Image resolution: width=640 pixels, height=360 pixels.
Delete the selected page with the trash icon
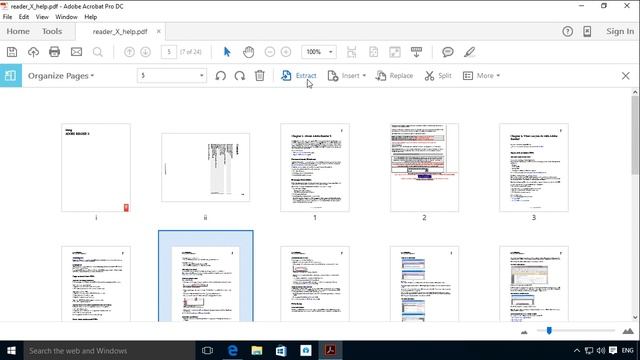pos(260,76)
